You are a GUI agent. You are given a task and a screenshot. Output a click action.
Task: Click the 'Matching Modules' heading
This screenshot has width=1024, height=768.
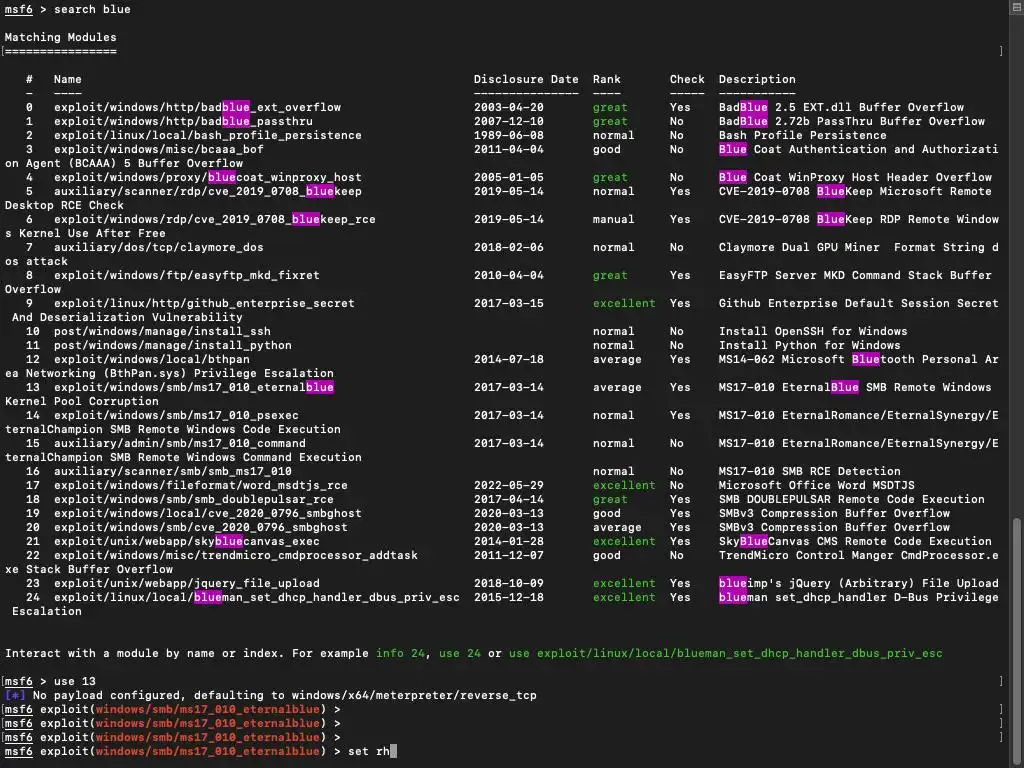click(x=61, y=38)
